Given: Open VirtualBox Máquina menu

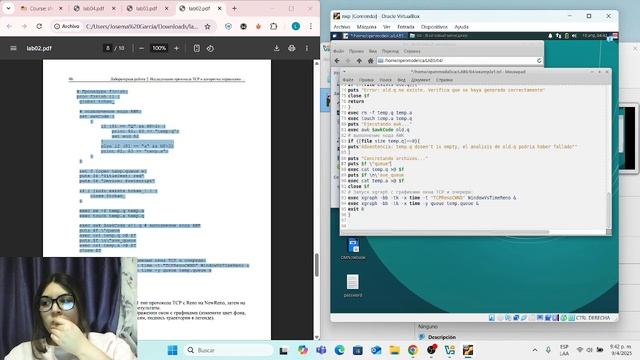Looking at the screenshot, I should click(x=367, y=27).
